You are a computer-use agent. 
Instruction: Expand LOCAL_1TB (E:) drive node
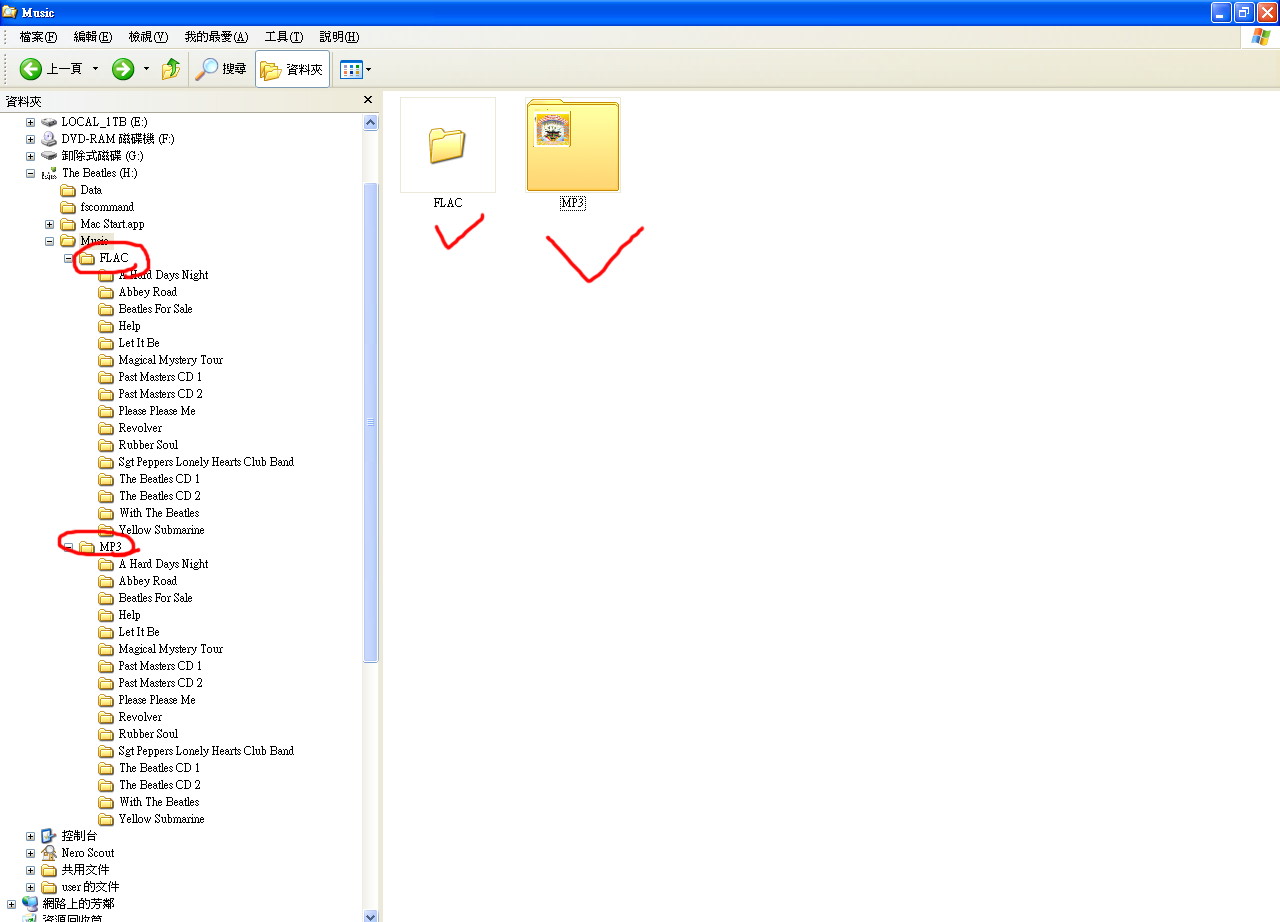point(30,122)
